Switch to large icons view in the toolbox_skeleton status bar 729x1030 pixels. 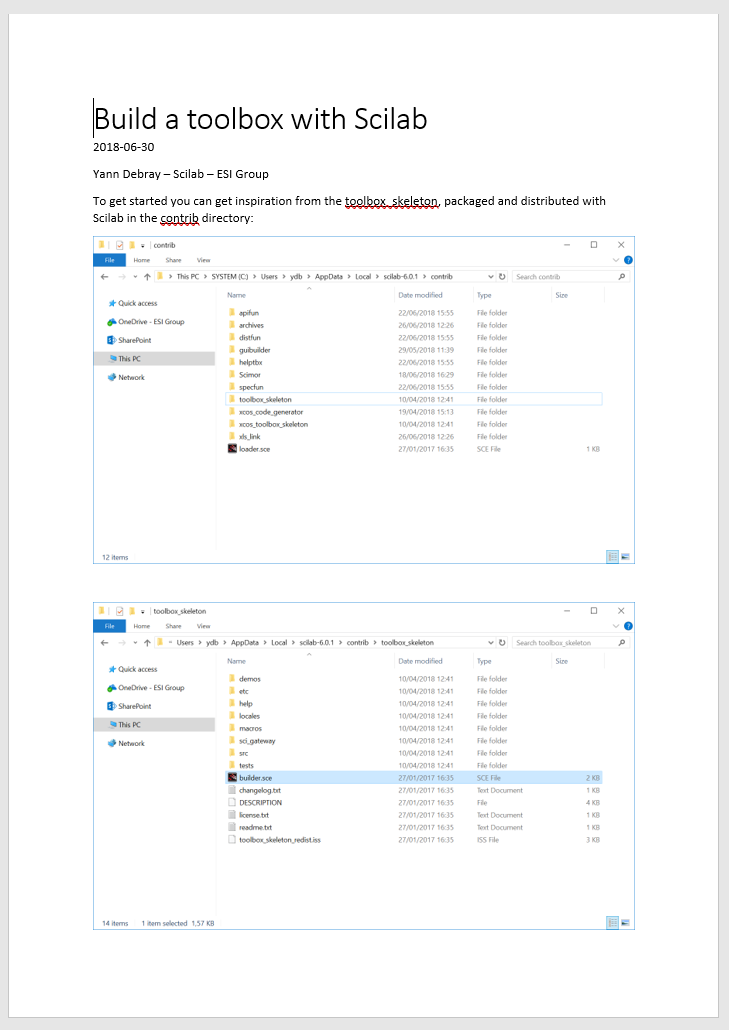point(626,923)
